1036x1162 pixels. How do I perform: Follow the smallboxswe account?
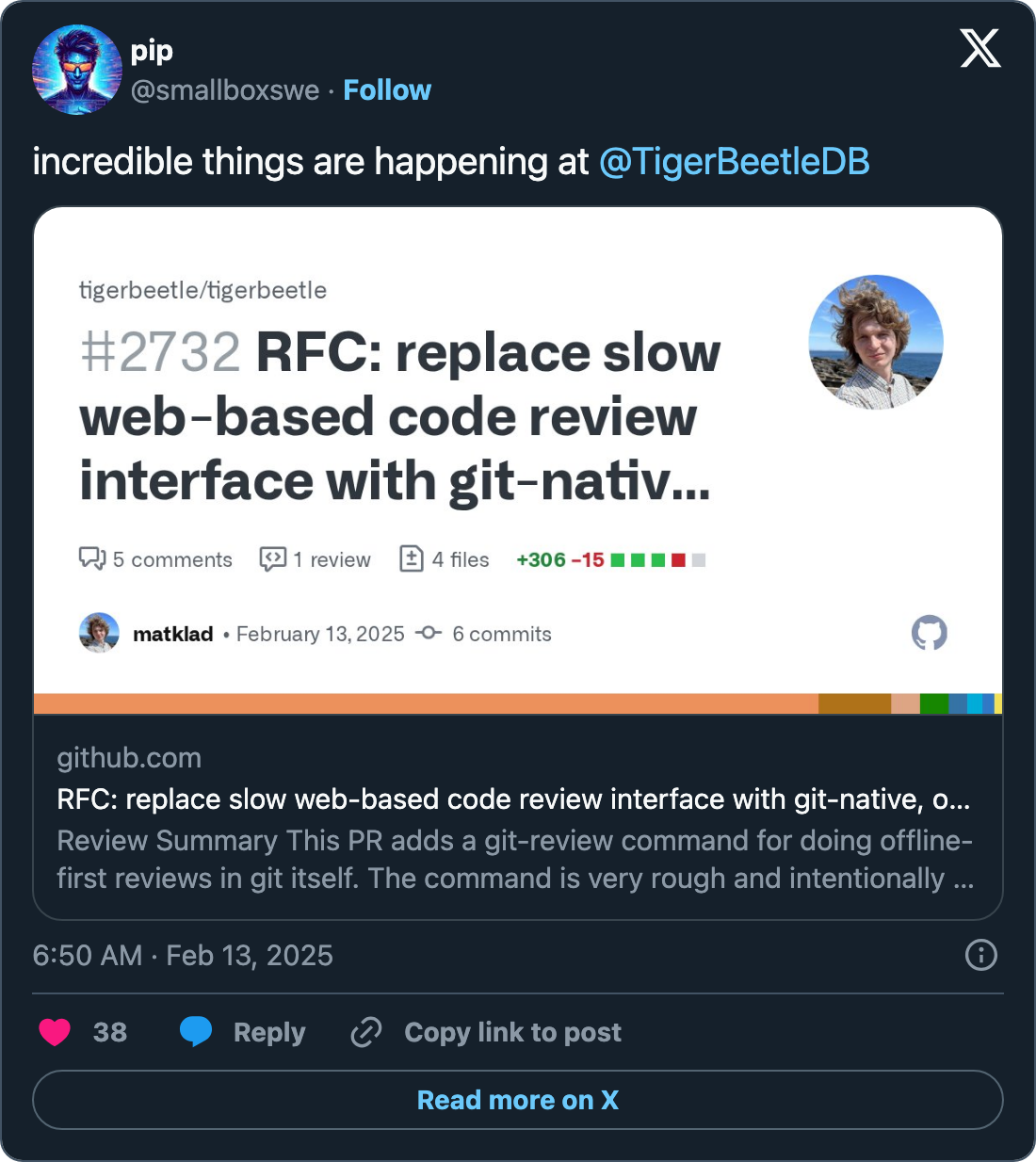tap(386, 90)
